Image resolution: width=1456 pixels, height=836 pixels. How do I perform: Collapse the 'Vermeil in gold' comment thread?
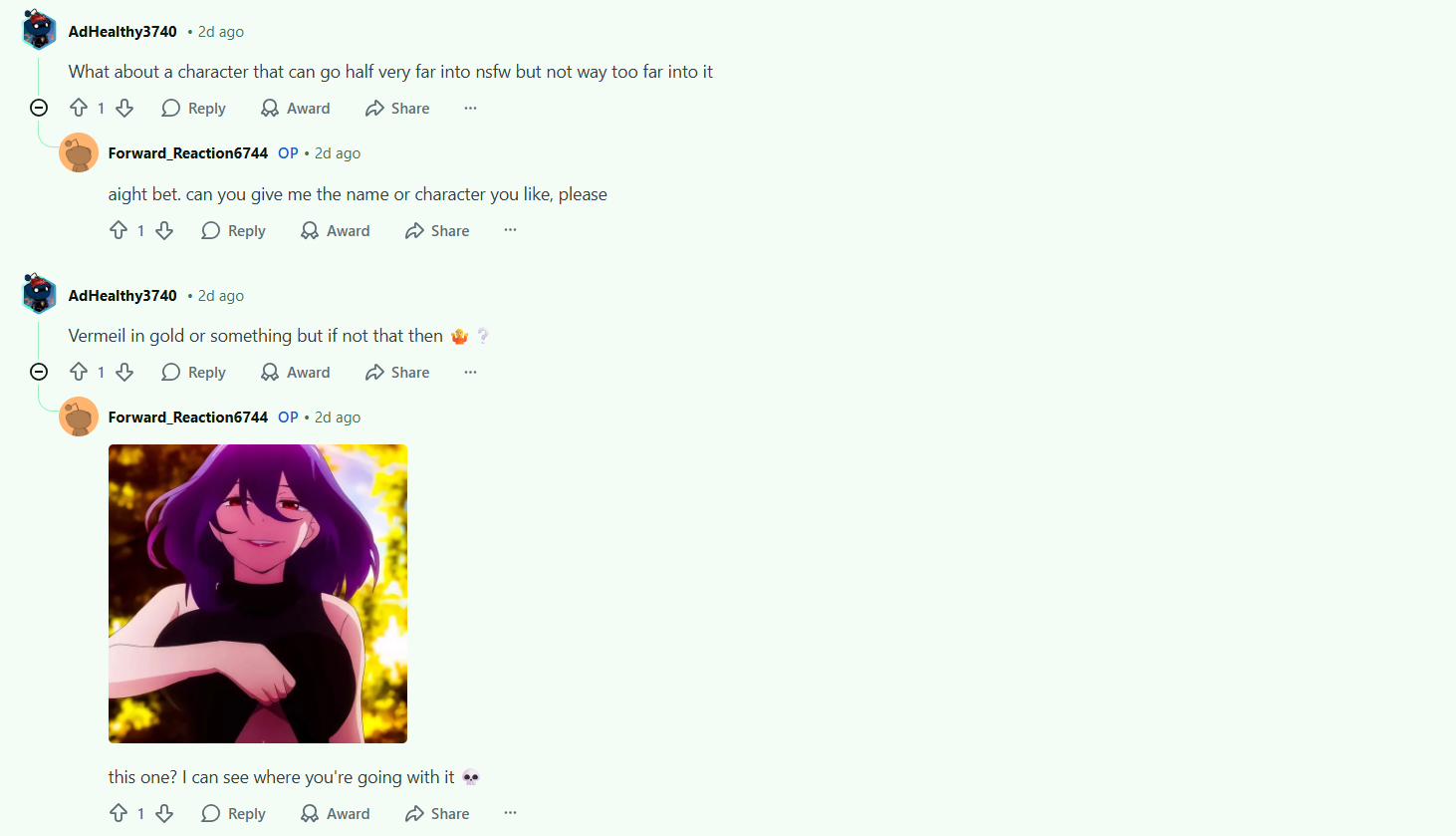(x=39, y=372)
